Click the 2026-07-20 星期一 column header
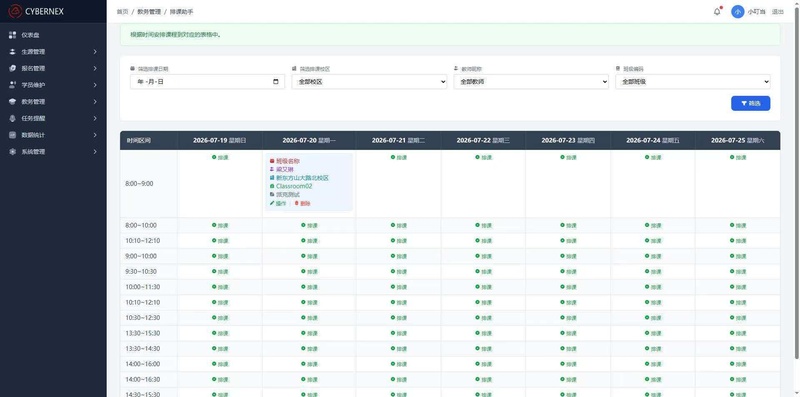 click(x=309, y=140)
